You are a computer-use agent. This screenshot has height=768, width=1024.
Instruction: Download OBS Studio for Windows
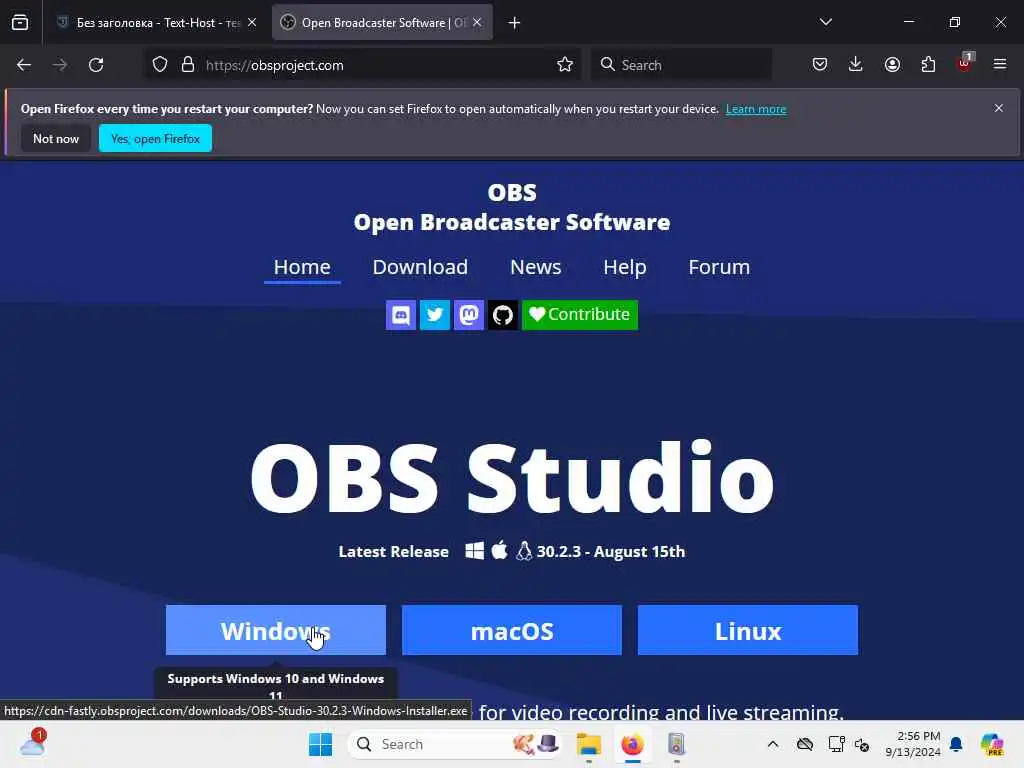pyautogui.click(x=276, y=630)
